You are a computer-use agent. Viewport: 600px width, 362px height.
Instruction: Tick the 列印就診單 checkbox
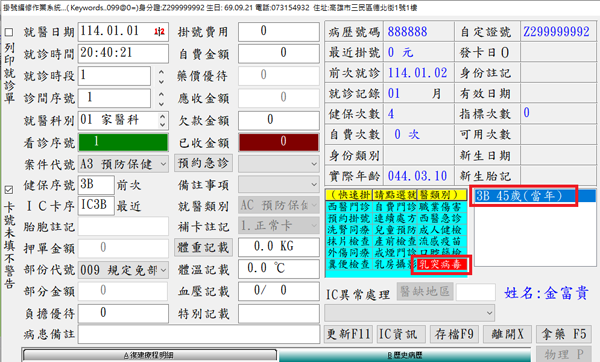pyautogui.click(x=9, y=32)
